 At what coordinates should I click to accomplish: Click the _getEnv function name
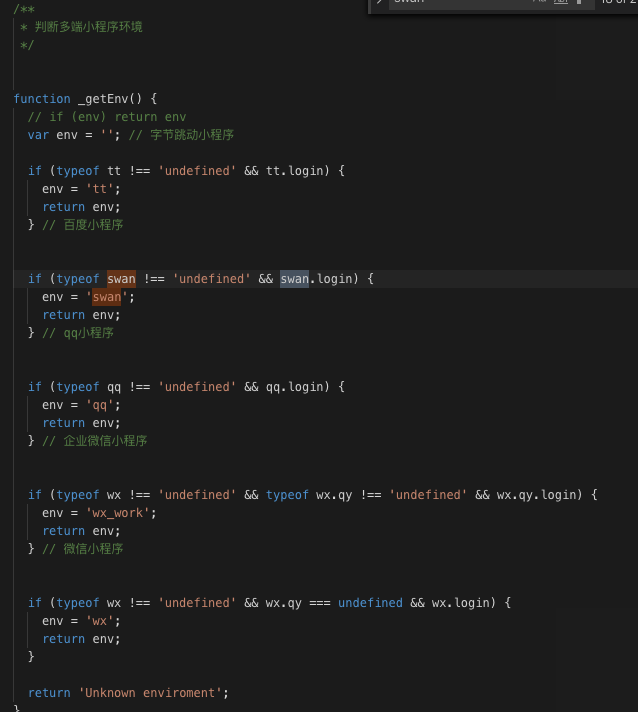click(103, 99)
